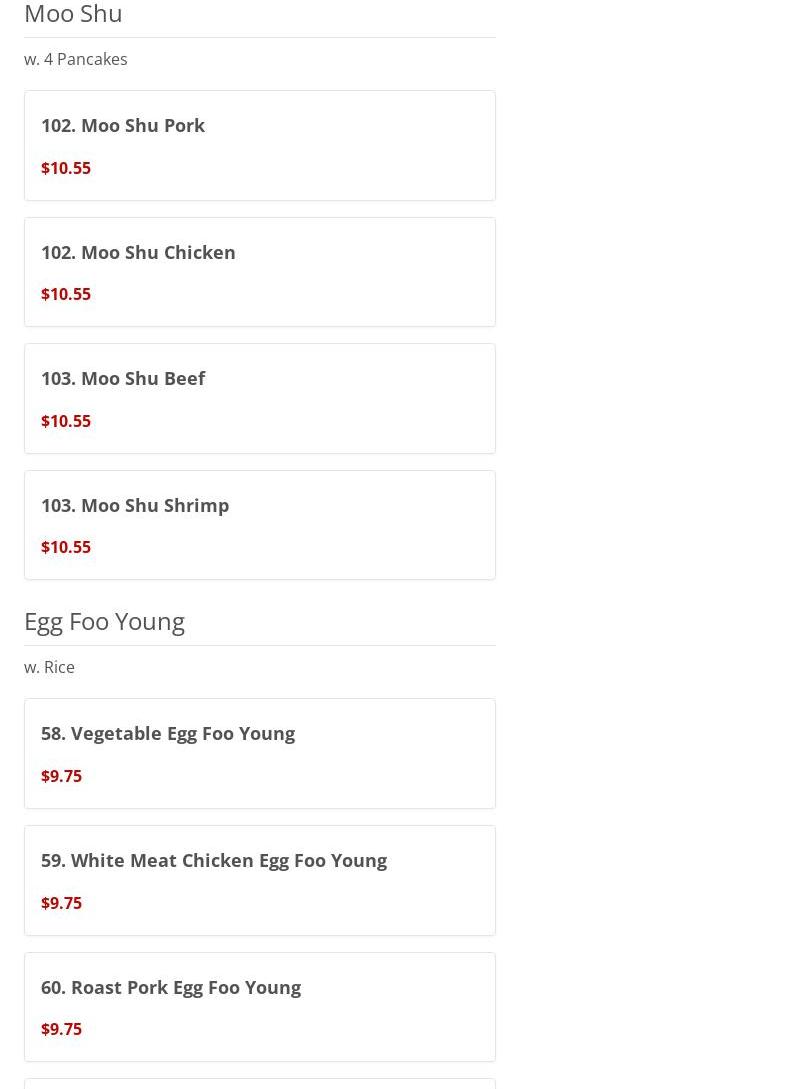Viewport: 785px width, 1089px height.
Task: Open the 102. Moo Shu Pork item
Action: pos(123,126)
